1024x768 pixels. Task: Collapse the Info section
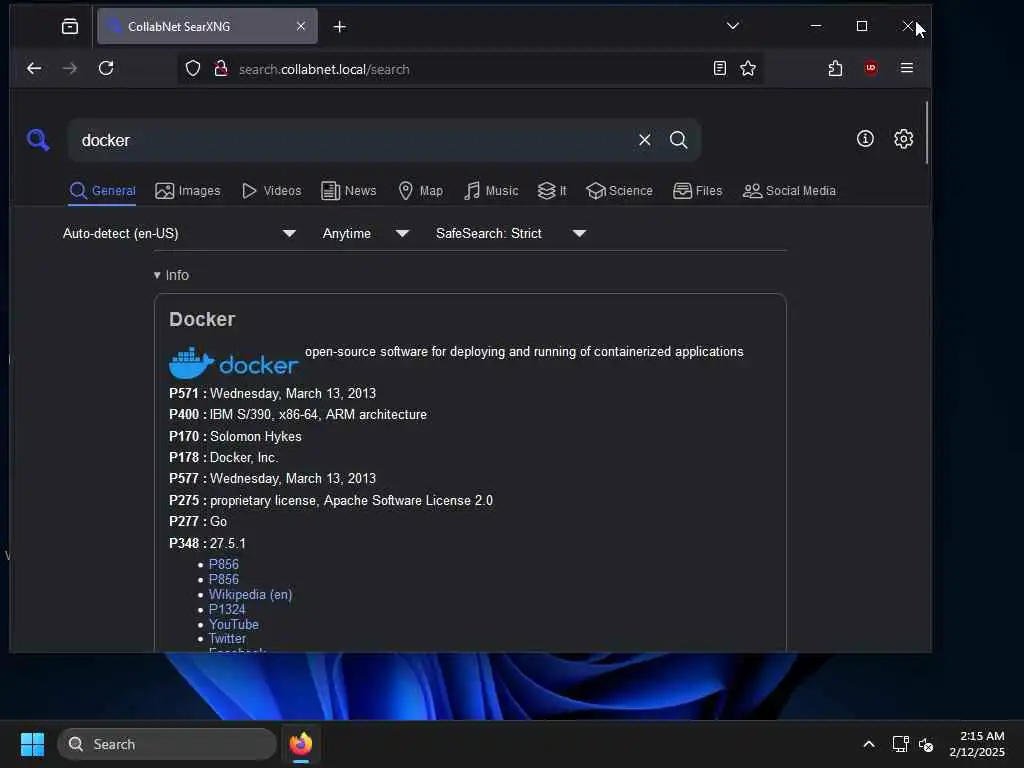(171, 275)
